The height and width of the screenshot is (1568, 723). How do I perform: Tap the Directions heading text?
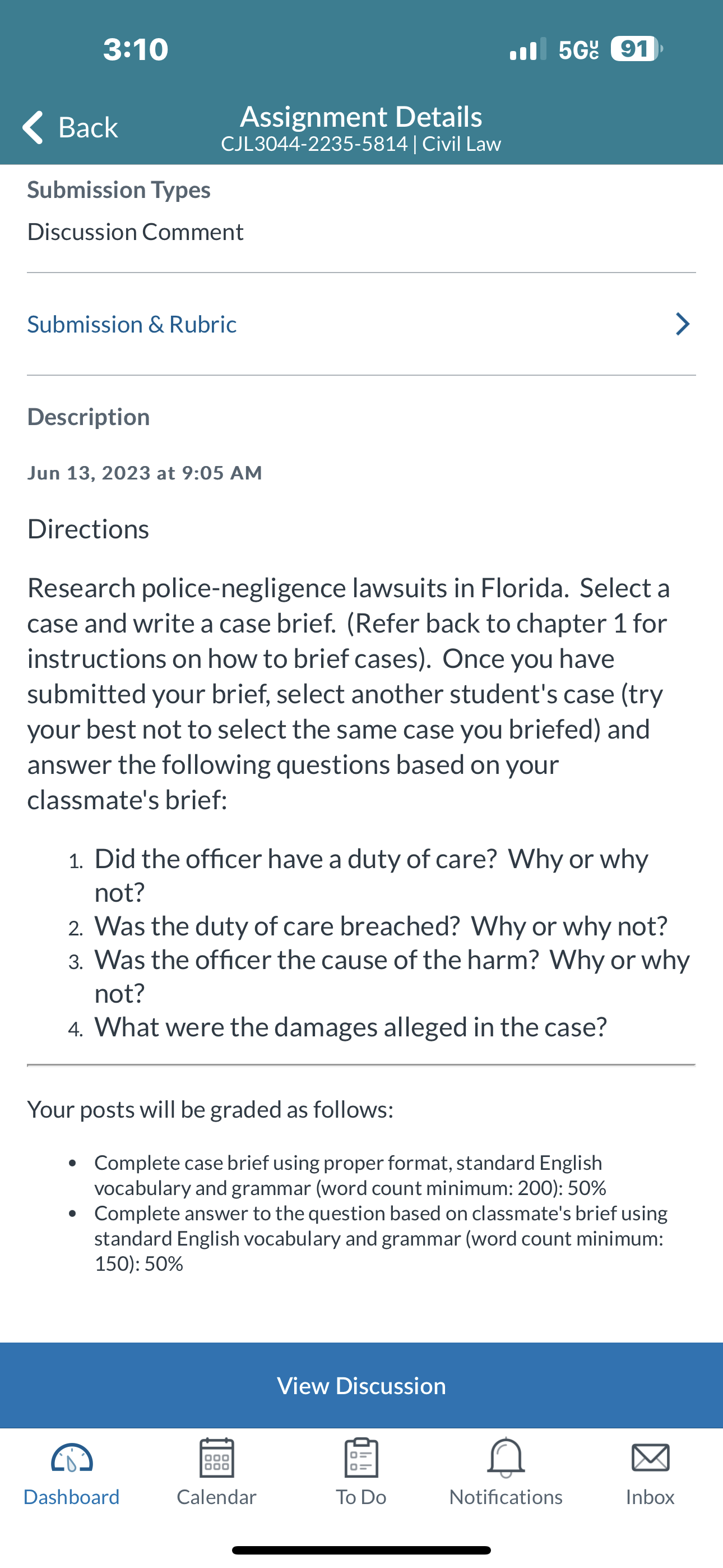tap(88, 528)
